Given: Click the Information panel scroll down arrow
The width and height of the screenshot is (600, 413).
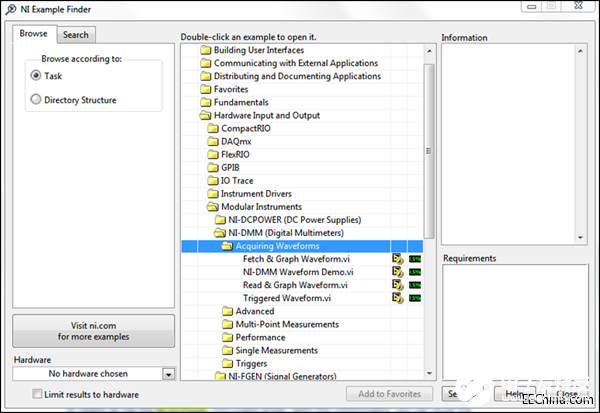Looking at the screenshot, I should click(x=580, y=238).
